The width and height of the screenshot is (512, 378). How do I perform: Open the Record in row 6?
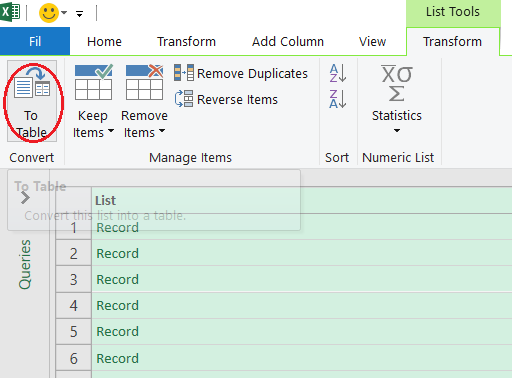point(117,359)
